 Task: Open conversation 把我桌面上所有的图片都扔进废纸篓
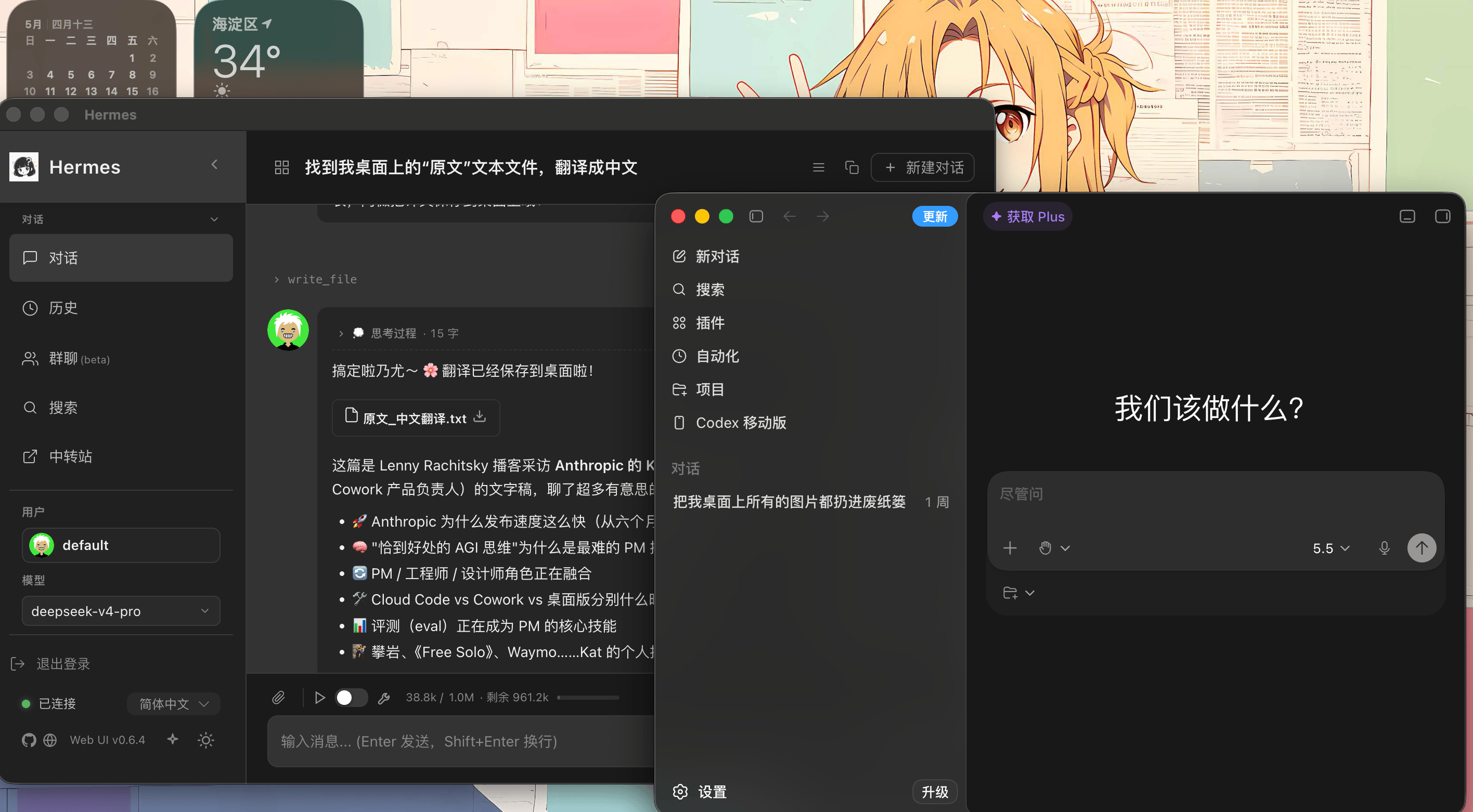point(811,502)
